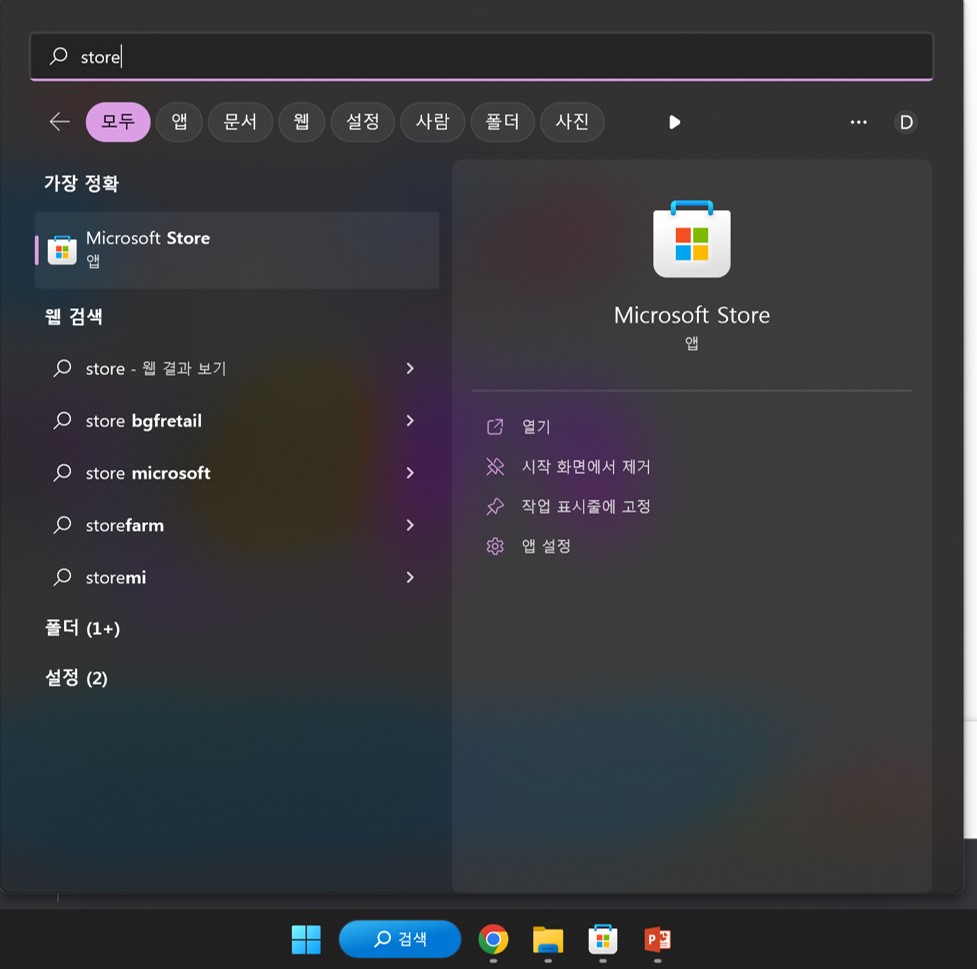
Task: Open account options via the D avatar
Action: tap(905, 121)
